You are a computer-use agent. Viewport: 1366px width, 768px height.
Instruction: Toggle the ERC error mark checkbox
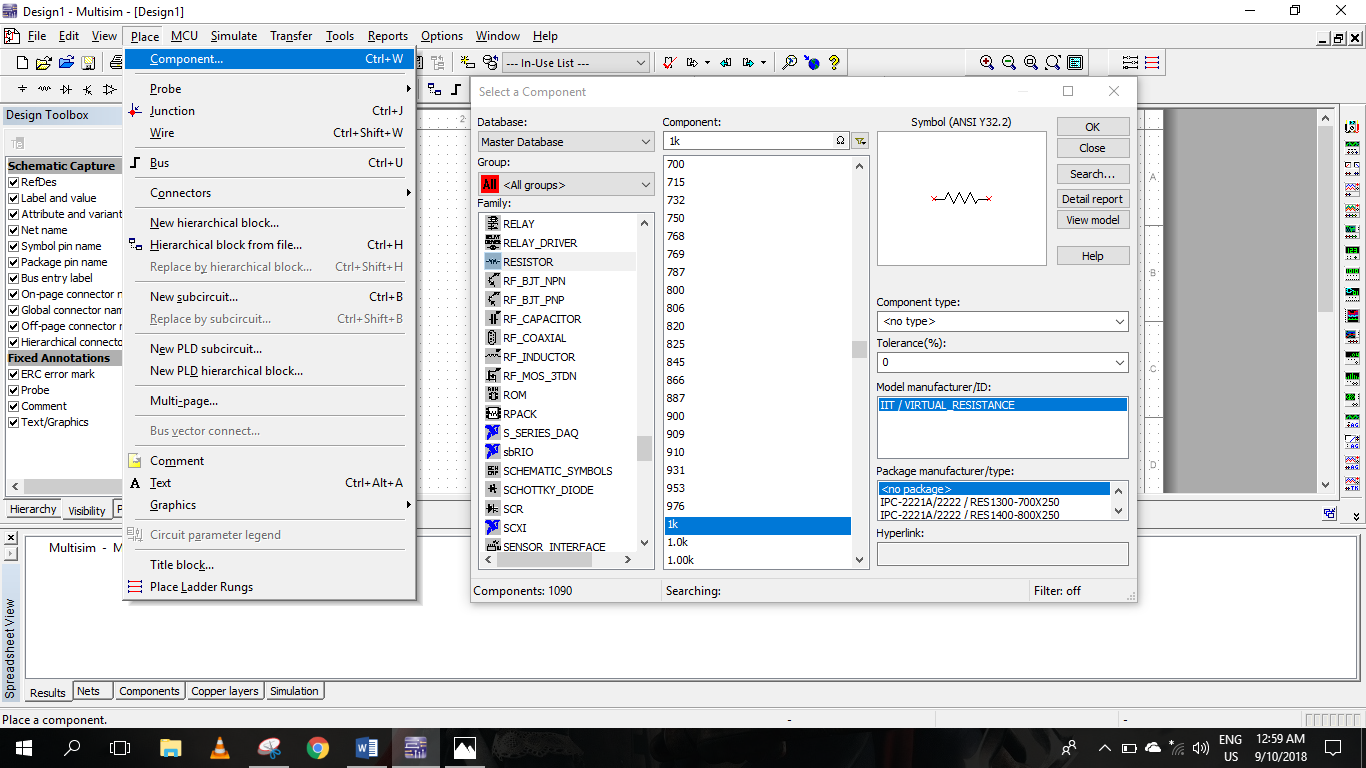[x=14, y=374]
